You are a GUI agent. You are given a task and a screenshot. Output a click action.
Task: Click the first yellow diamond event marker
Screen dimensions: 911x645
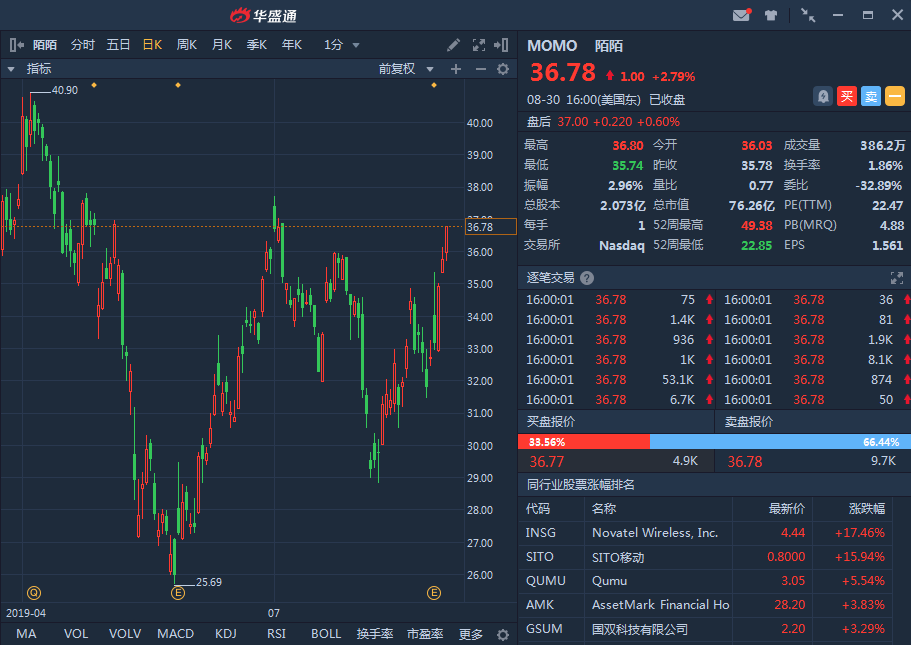[x=94, y=85]
